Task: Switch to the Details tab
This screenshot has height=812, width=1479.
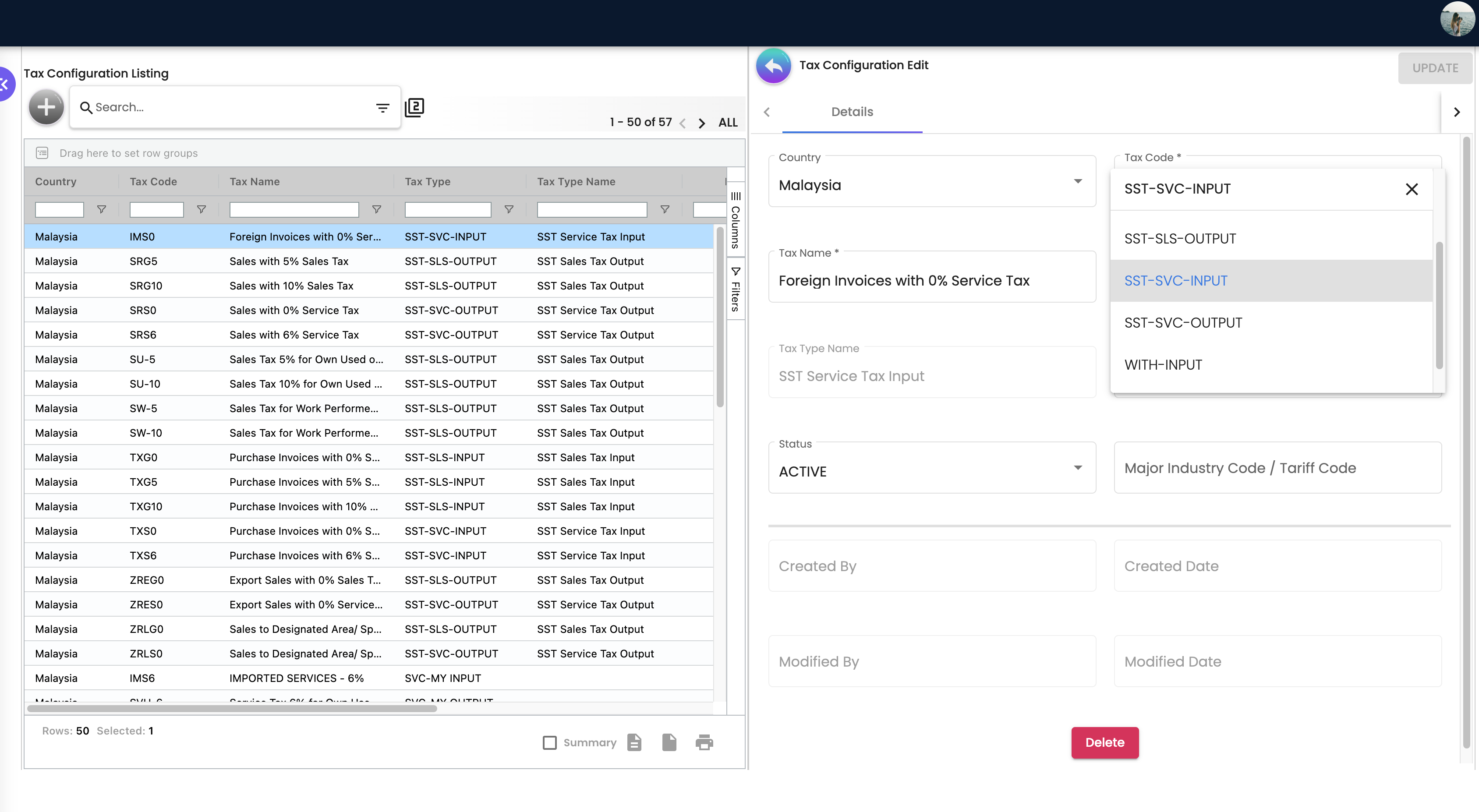Action: pyautogui.click(x=852, y=112)
